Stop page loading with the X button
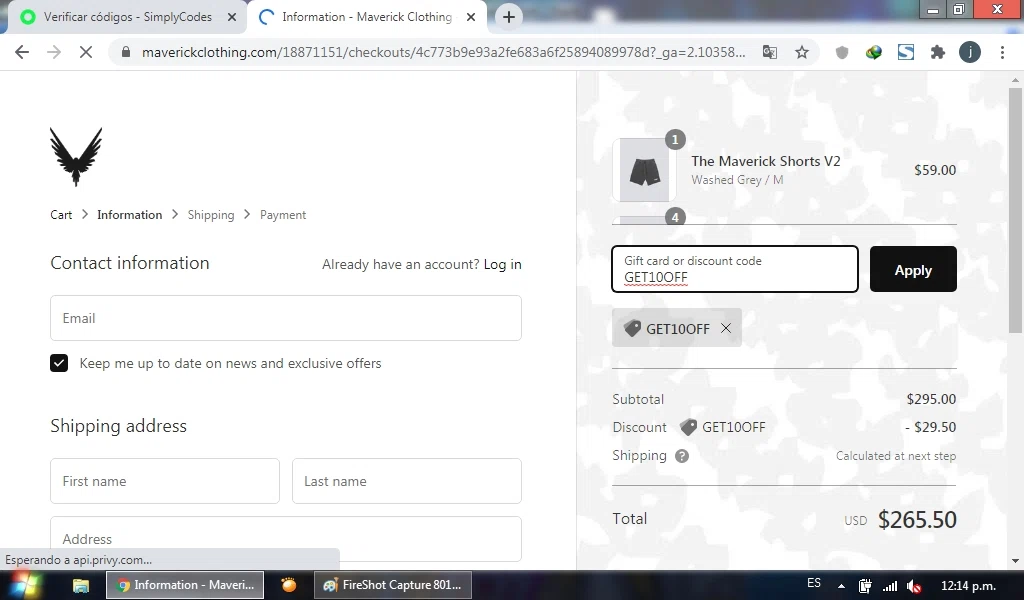 pyautogui.click(x=86, y=52)
